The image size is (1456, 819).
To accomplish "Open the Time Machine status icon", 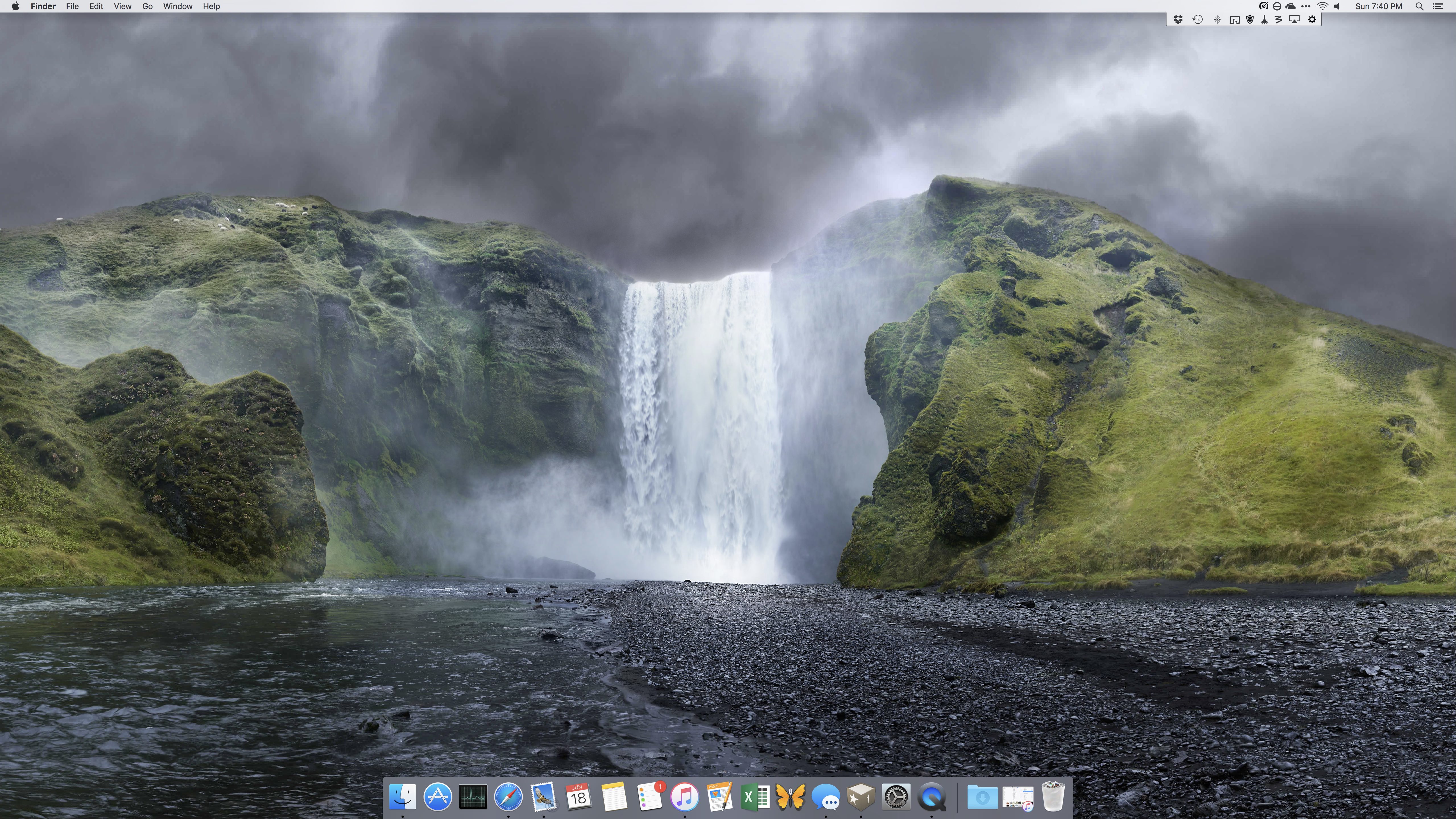I will 1198,19.
